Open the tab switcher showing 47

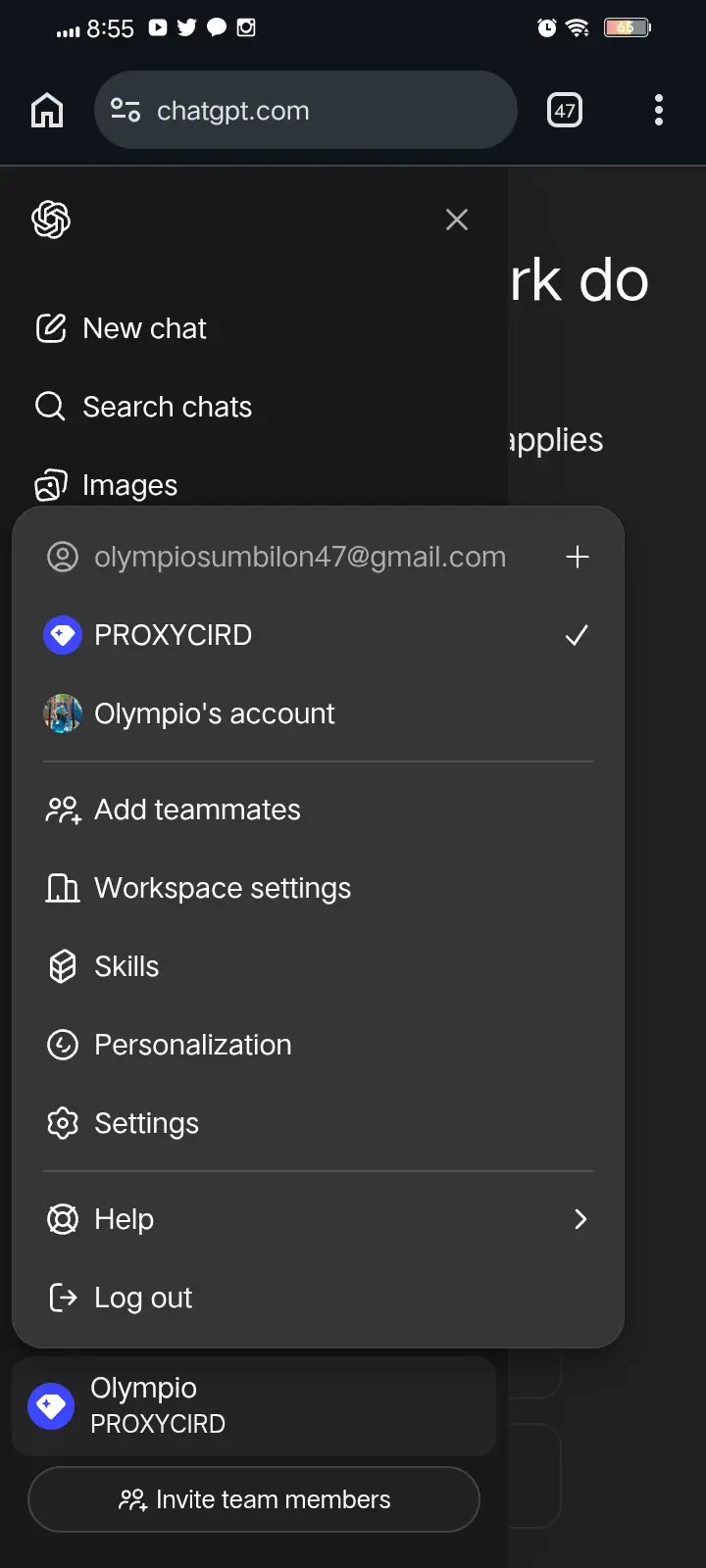(x=565, y=111)
